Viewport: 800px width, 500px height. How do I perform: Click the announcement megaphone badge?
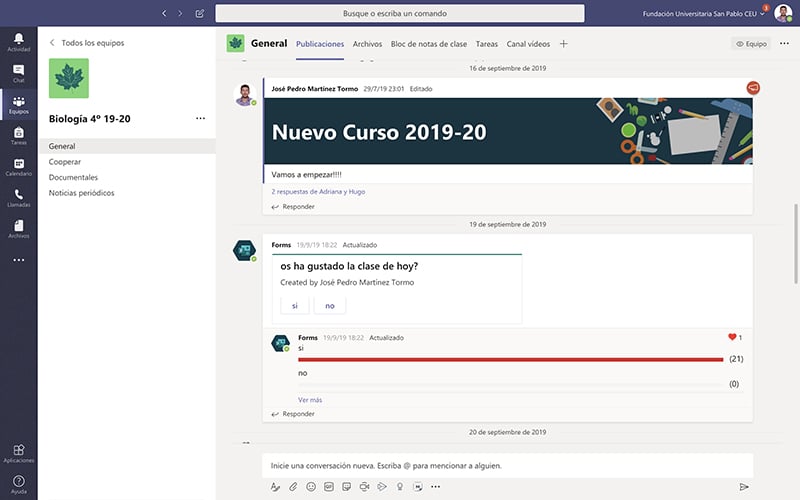[x=753, y=88]
